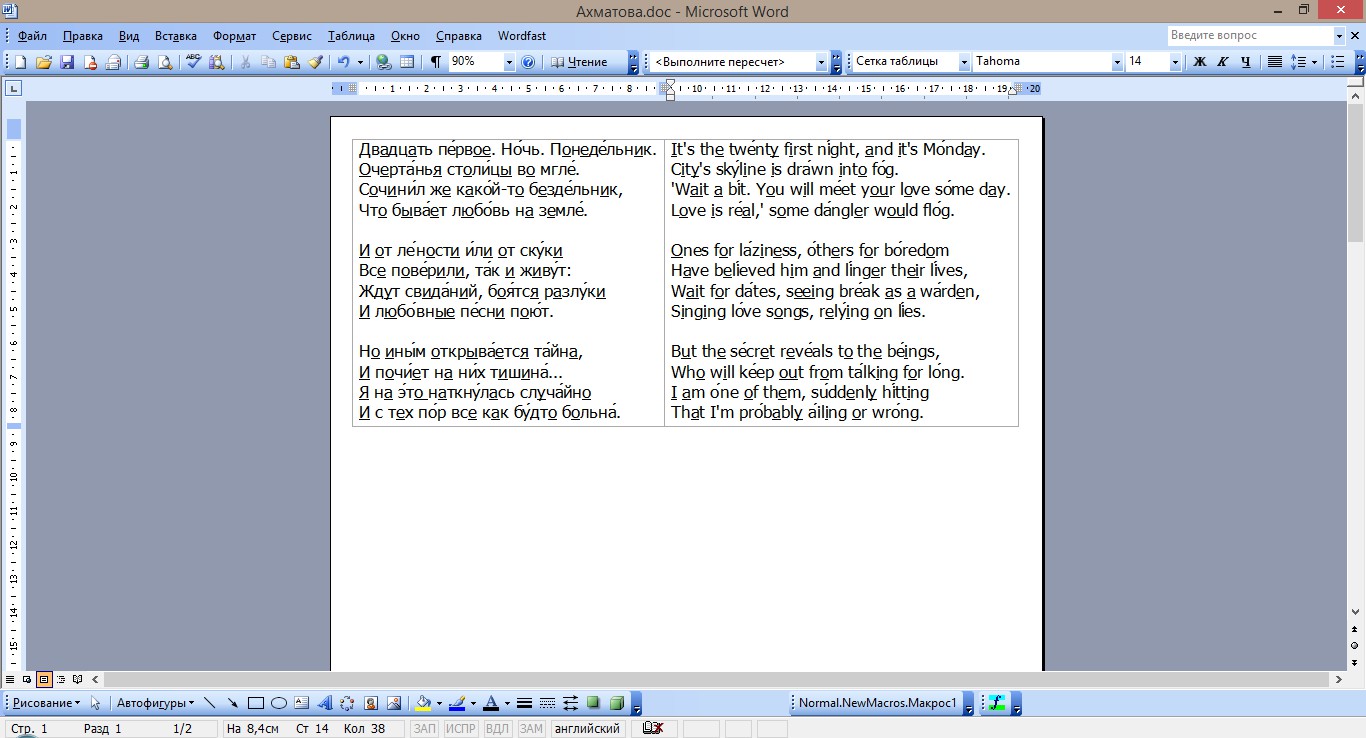Pick the fill color paint bucket
This screenshot has height=738, width=1366.
point(423,703)
